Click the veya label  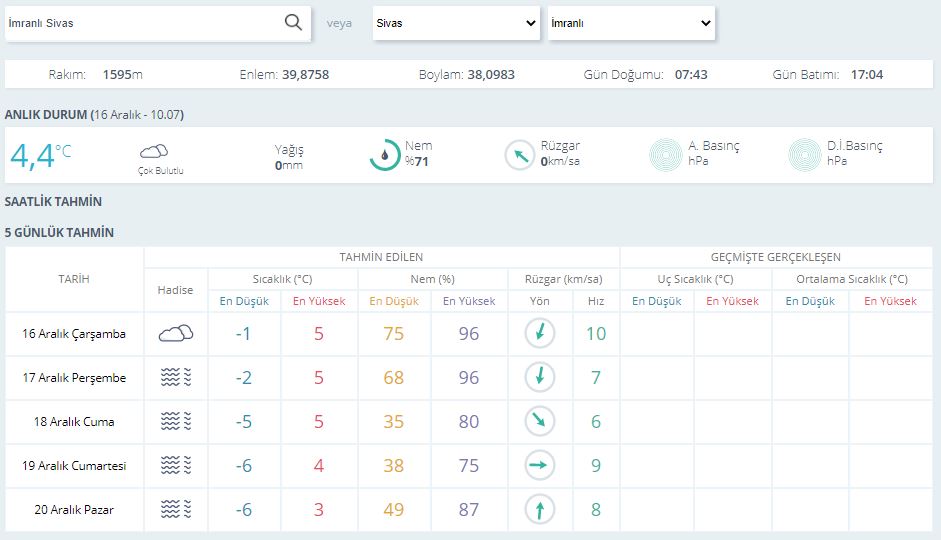click(339, 23)
